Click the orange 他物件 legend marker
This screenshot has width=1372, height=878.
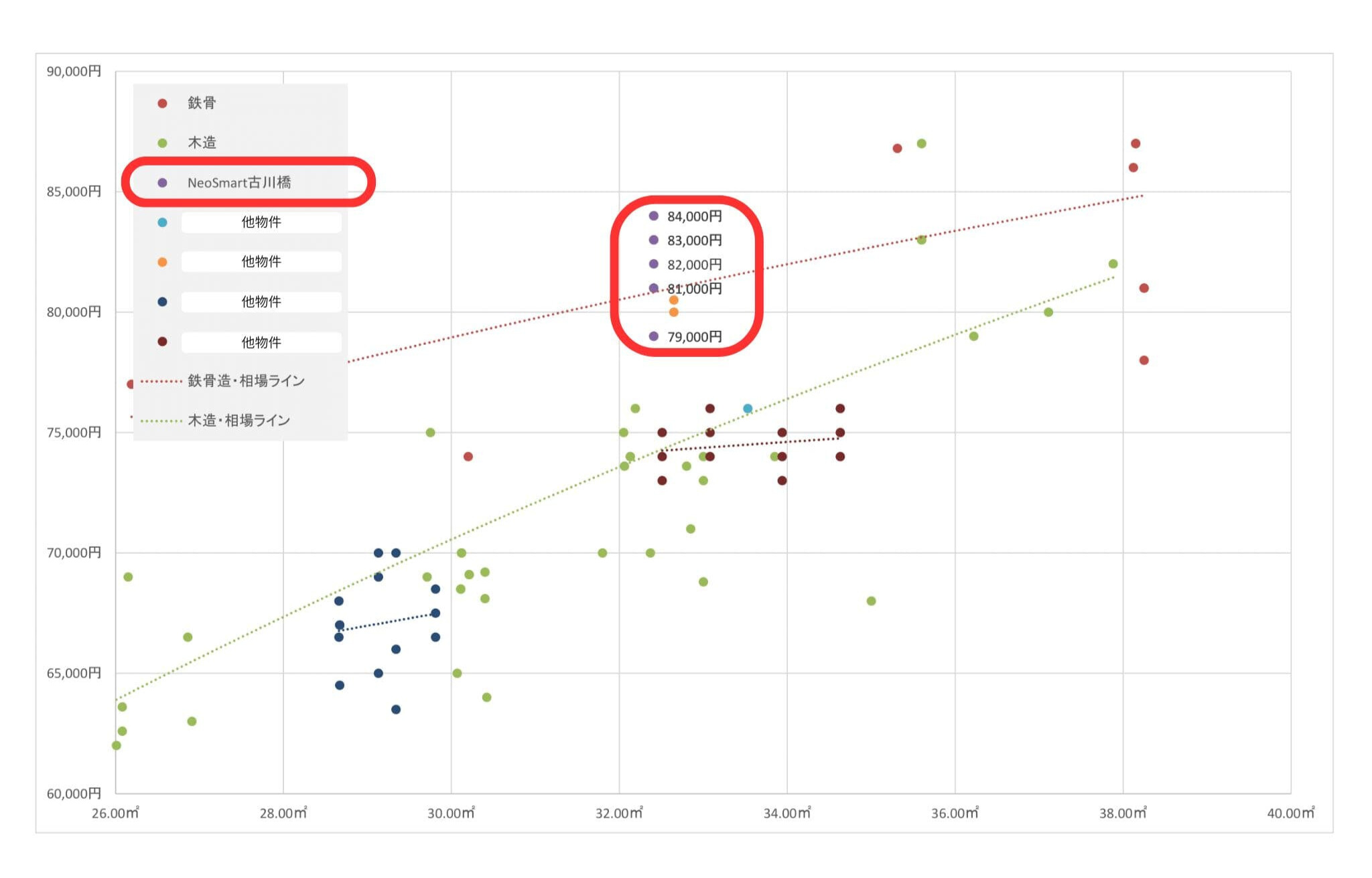(162, 262)
